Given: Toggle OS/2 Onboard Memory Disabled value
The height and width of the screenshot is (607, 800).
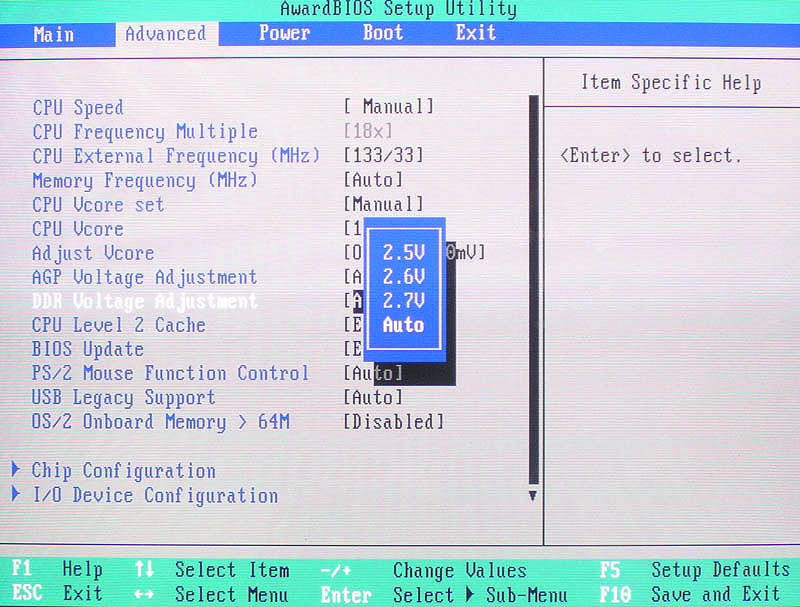Looking at the screenshot, I should 393,422.
